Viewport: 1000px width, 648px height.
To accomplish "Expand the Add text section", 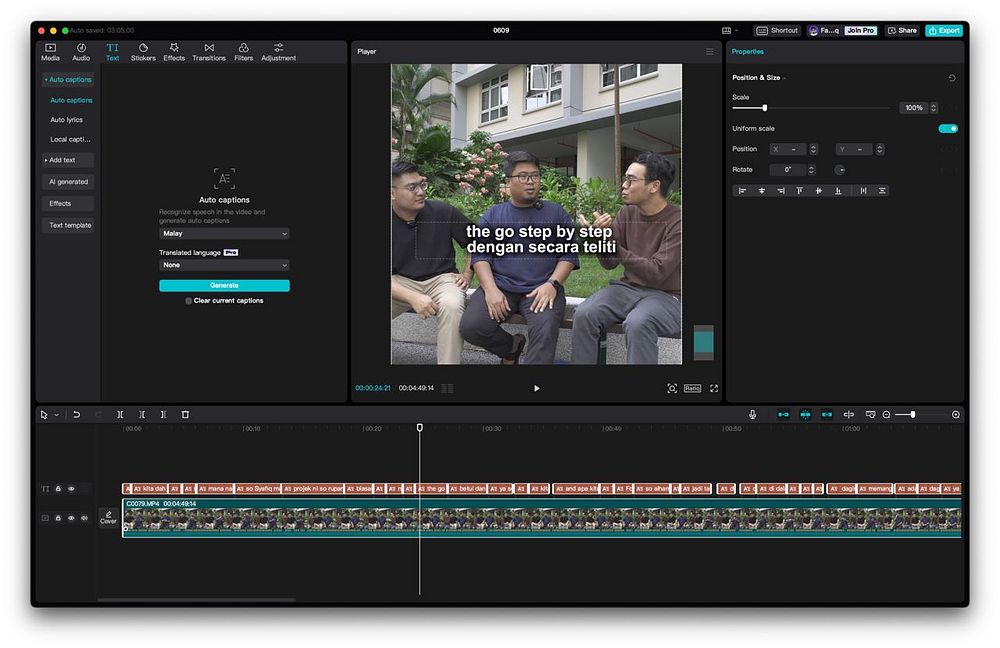I will 62,160.
